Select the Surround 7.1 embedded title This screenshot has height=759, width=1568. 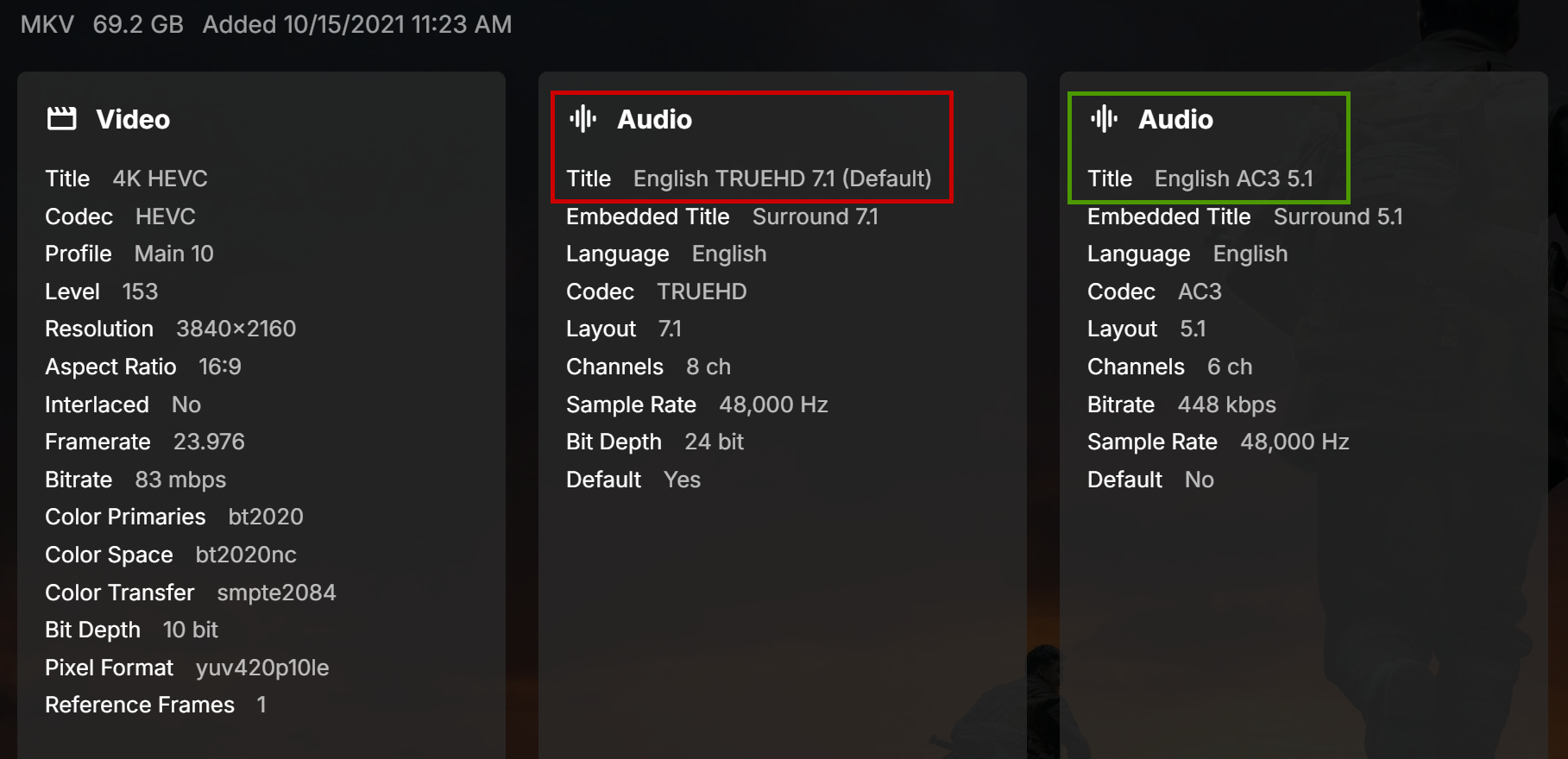815,216
